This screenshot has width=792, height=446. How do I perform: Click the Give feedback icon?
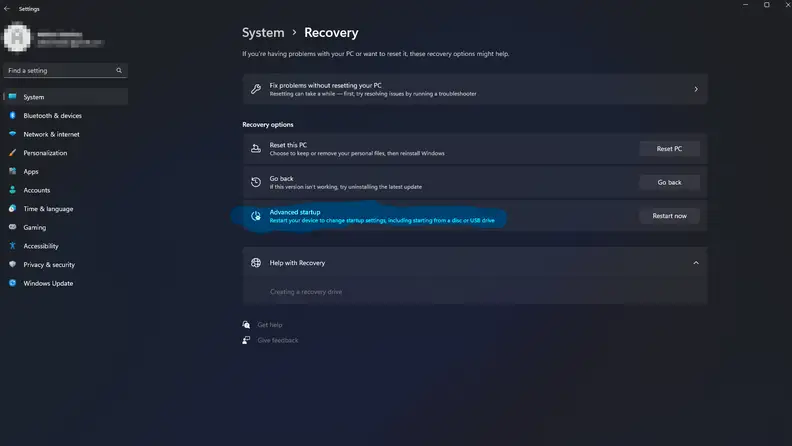(246, 340)
